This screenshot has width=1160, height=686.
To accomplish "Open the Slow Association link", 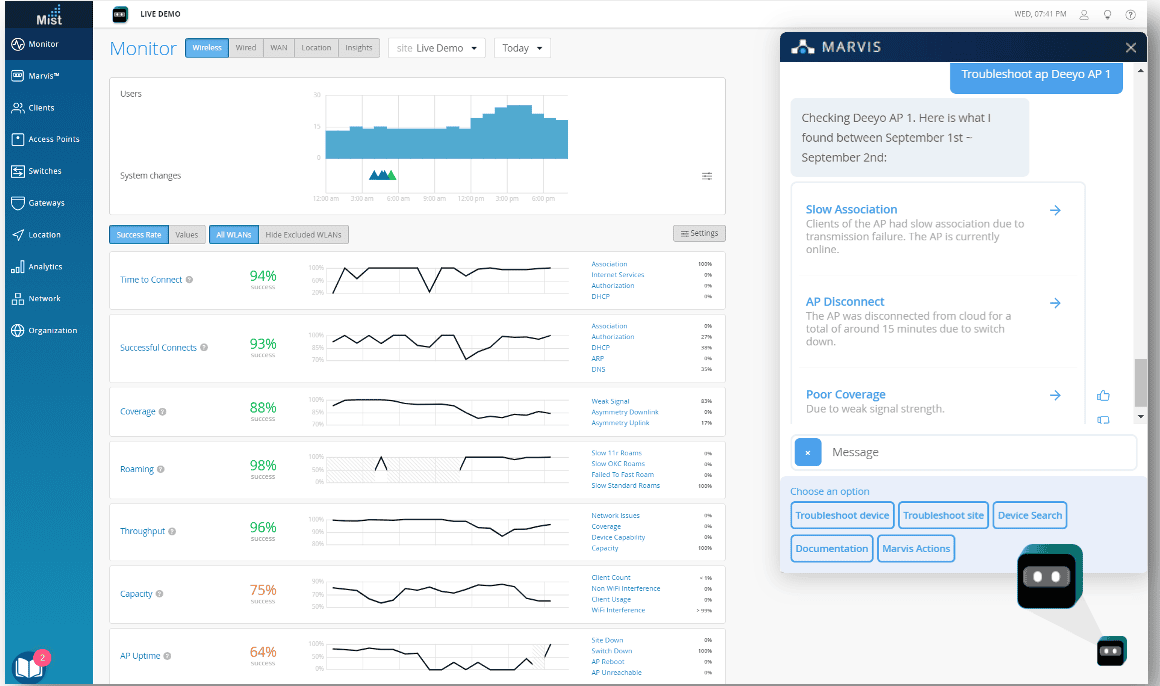I will pos(851,209).
